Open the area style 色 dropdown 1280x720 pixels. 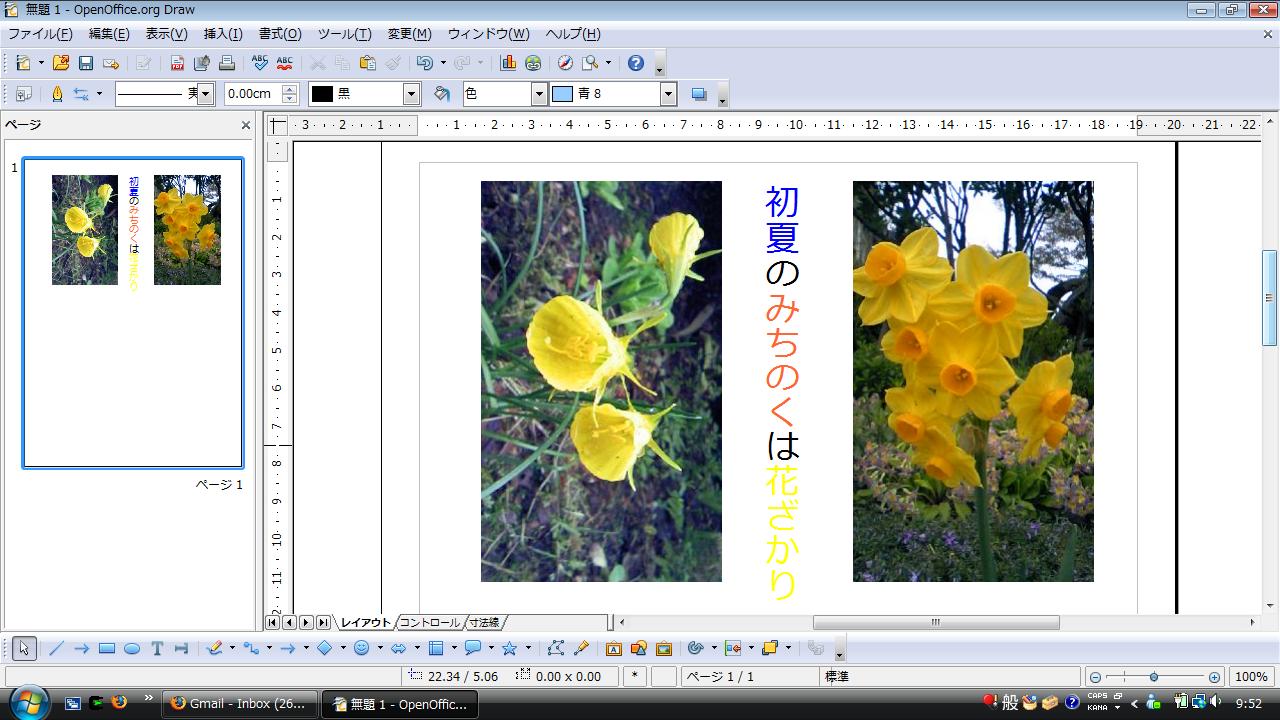[539, 94]
